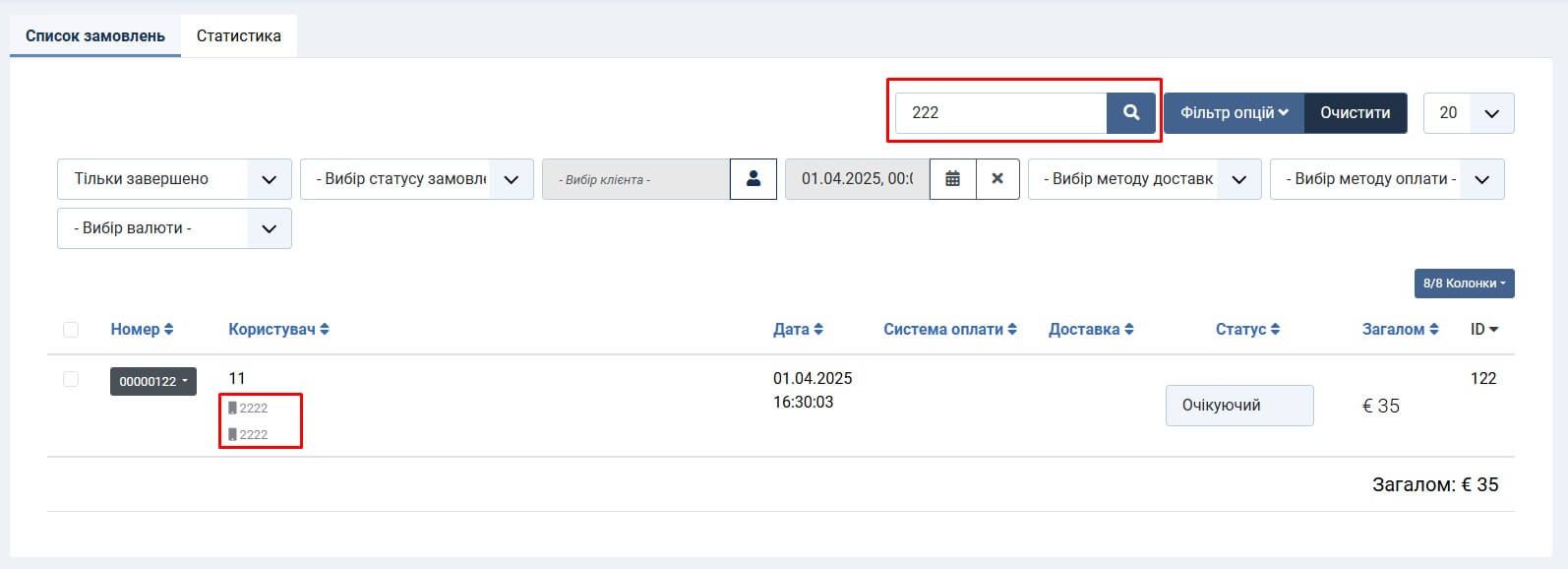
Task: Click the Очистити button
Action: (x=1355, y=113)
